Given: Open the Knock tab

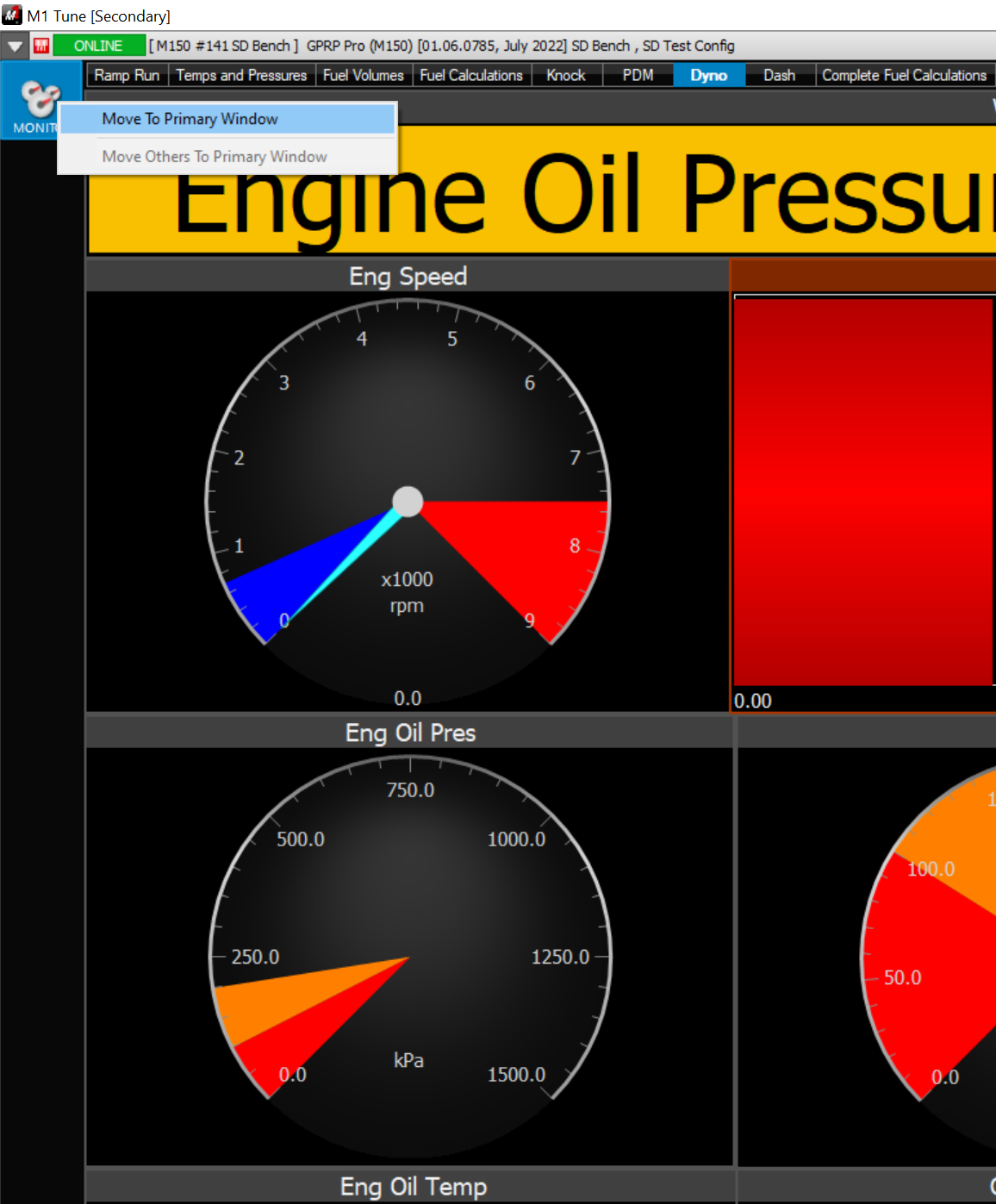Looking at the screenshot, I should (565, 76).
